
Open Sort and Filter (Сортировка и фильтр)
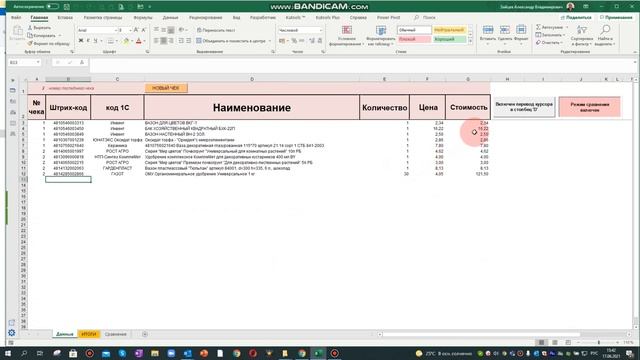[x=582, y=35]
